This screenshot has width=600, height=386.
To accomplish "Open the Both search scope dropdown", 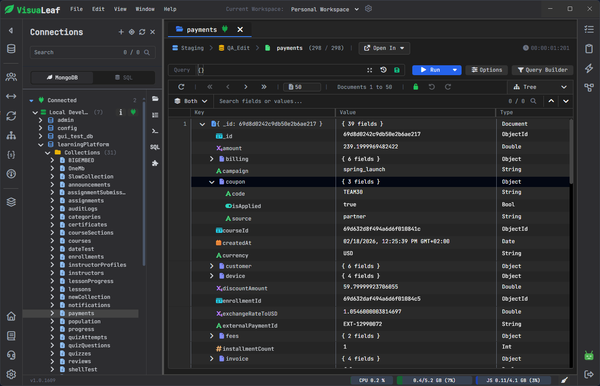I will tap(191, 101).
